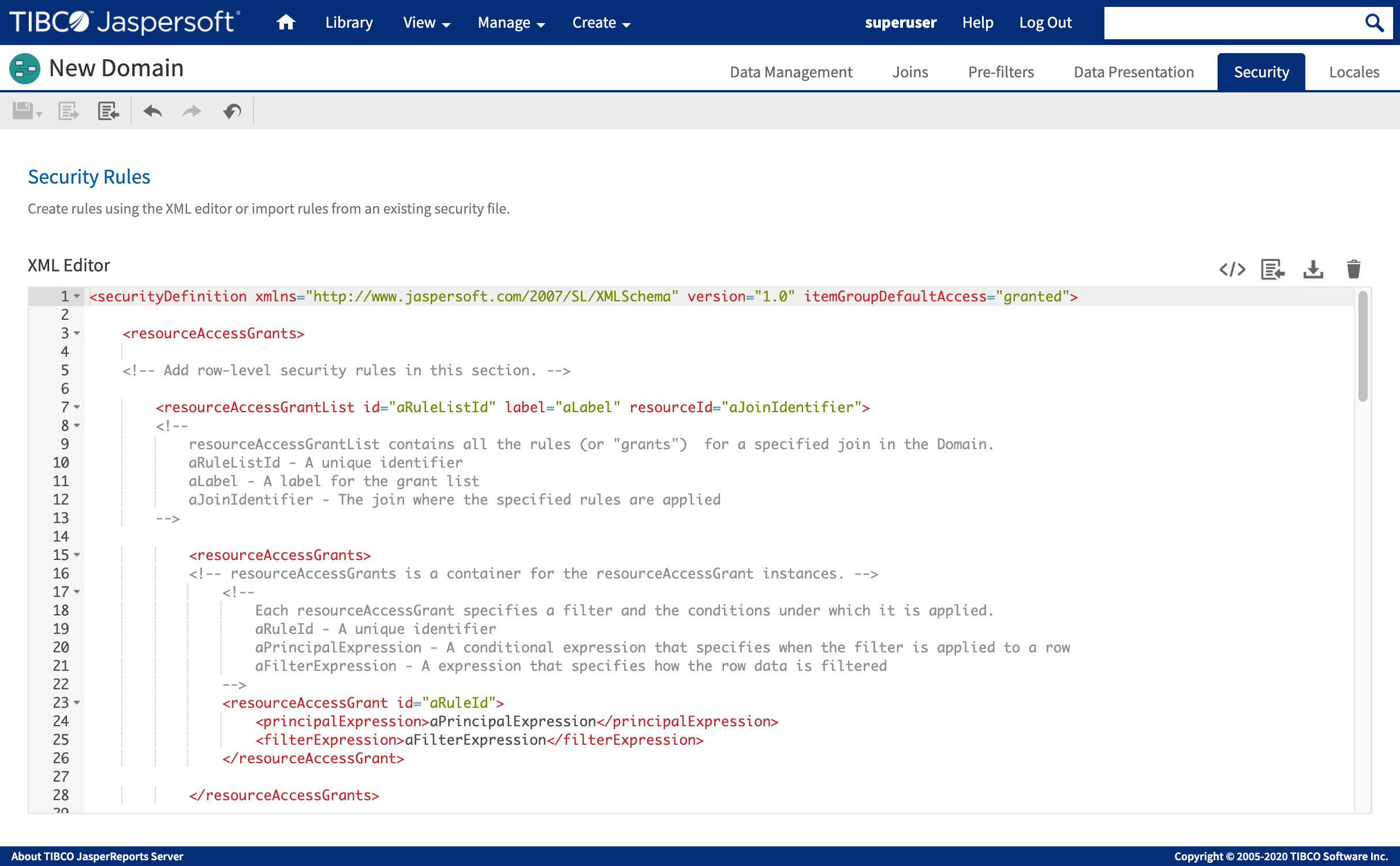
Task: Collapse fold arrow on line 15
Action: click(x=77, y=555)
